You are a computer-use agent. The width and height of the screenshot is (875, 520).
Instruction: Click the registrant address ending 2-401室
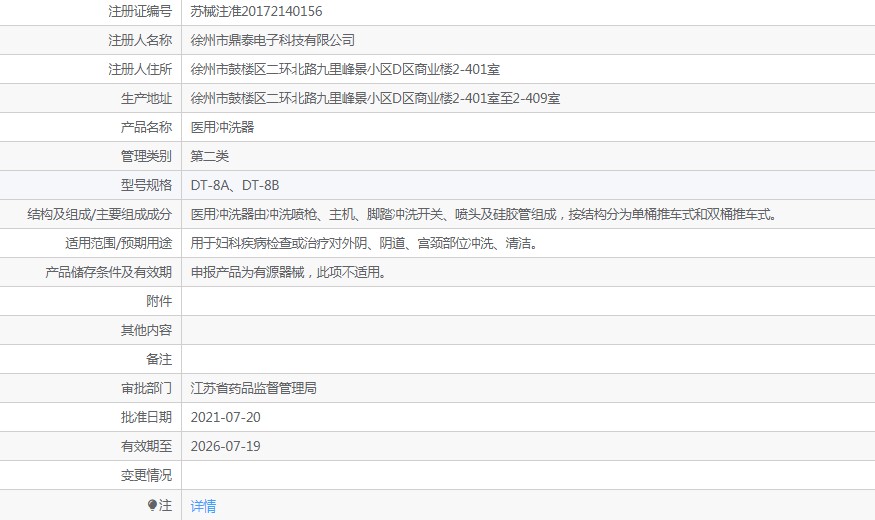pos(345,69)
